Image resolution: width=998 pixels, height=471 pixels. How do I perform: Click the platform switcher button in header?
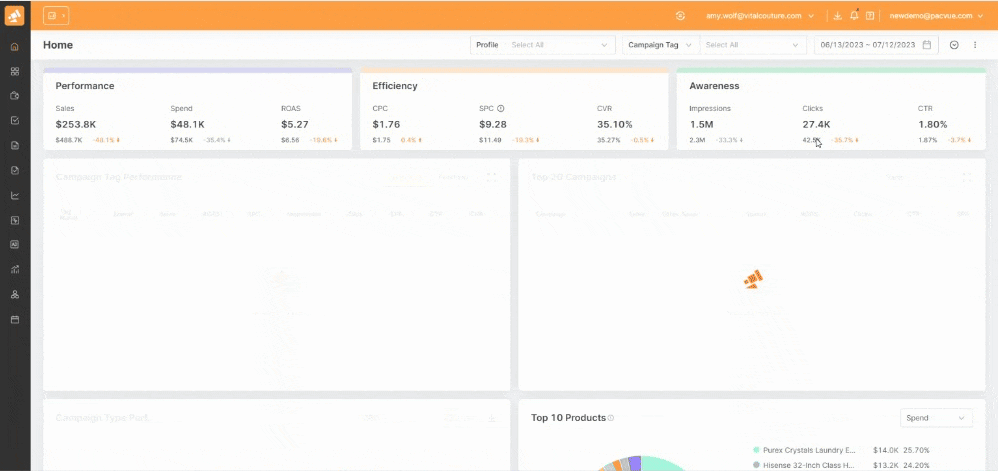[56, 16]
